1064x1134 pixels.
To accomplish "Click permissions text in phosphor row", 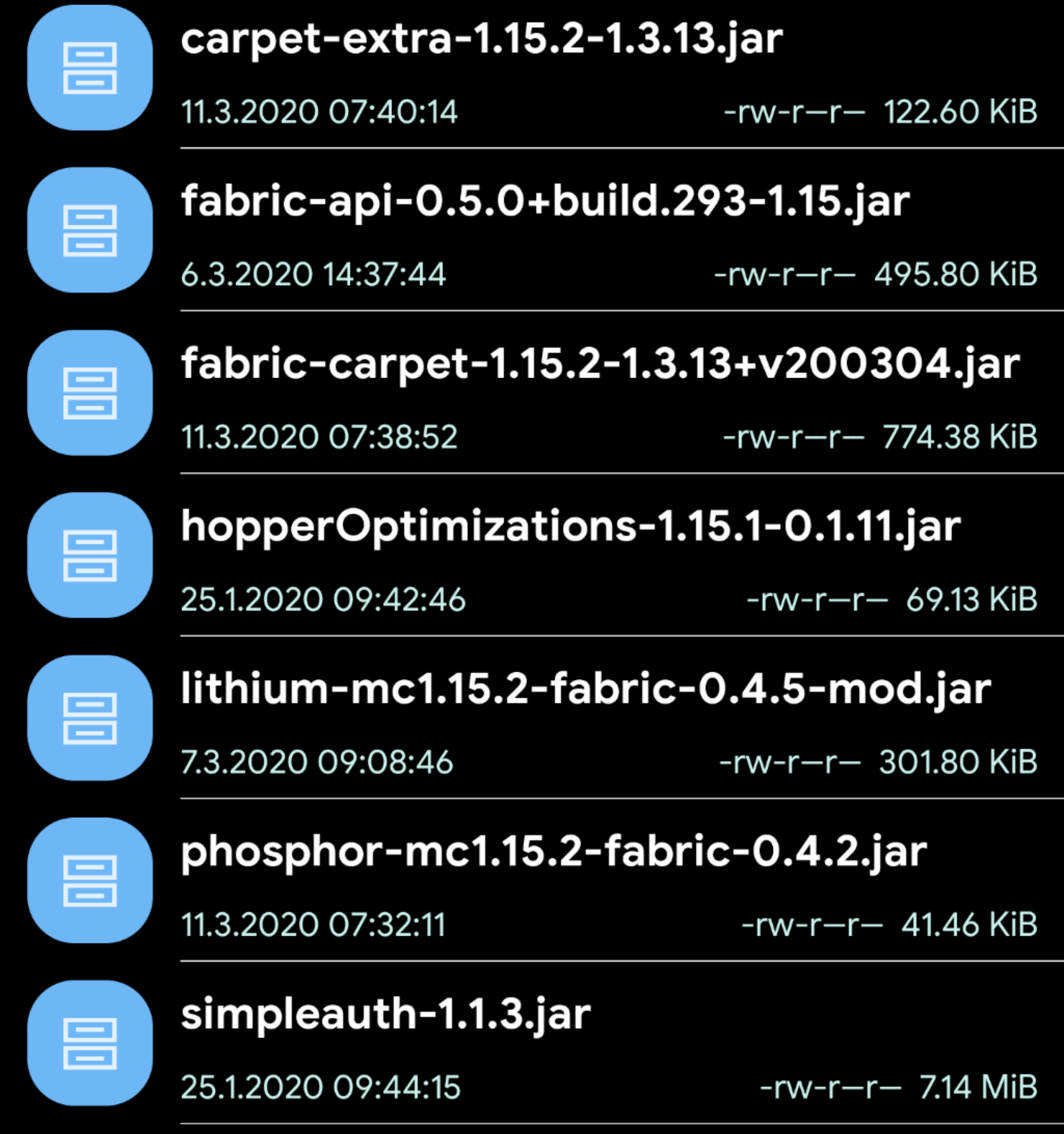I will [x=813, y=925].
